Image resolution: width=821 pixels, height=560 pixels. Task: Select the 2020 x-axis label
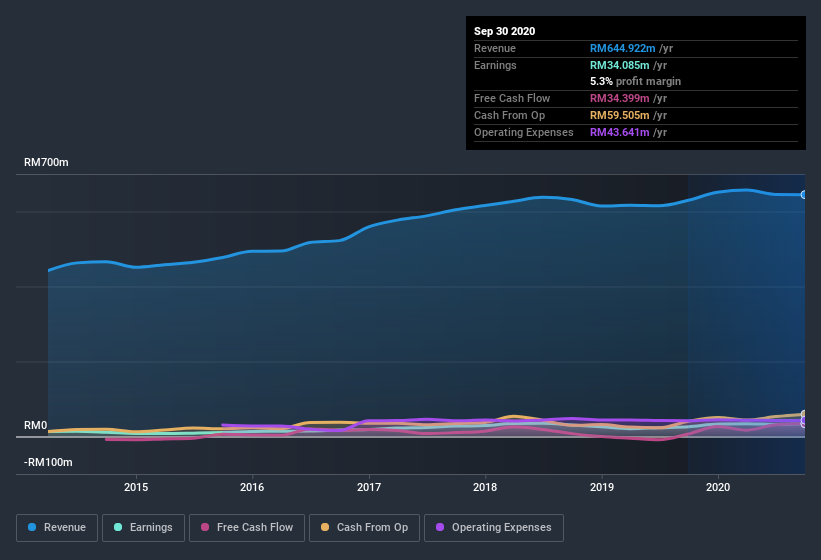pos(718,488)
